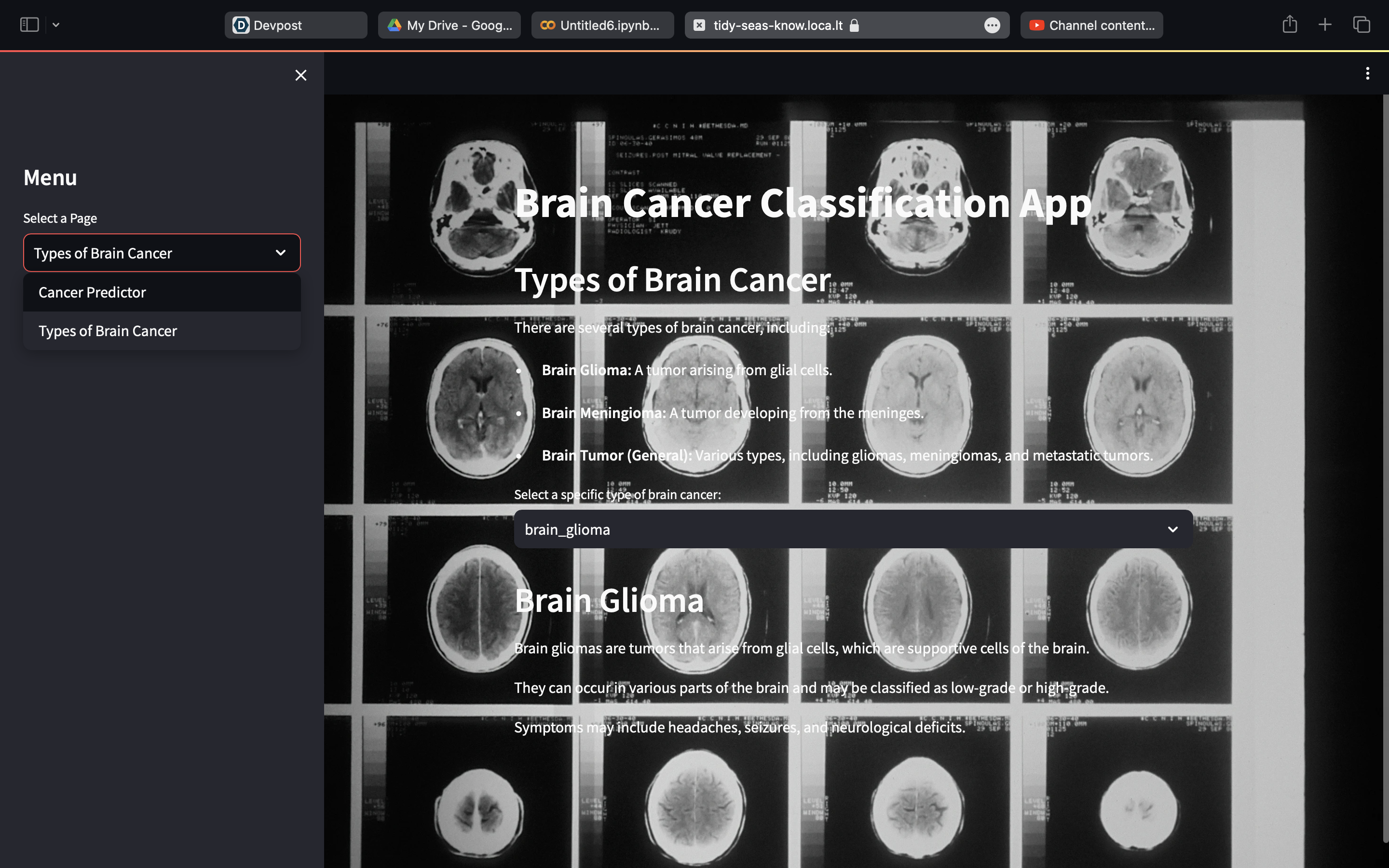
Task: Close the current tab via X favicon
Action: [699, 25]
